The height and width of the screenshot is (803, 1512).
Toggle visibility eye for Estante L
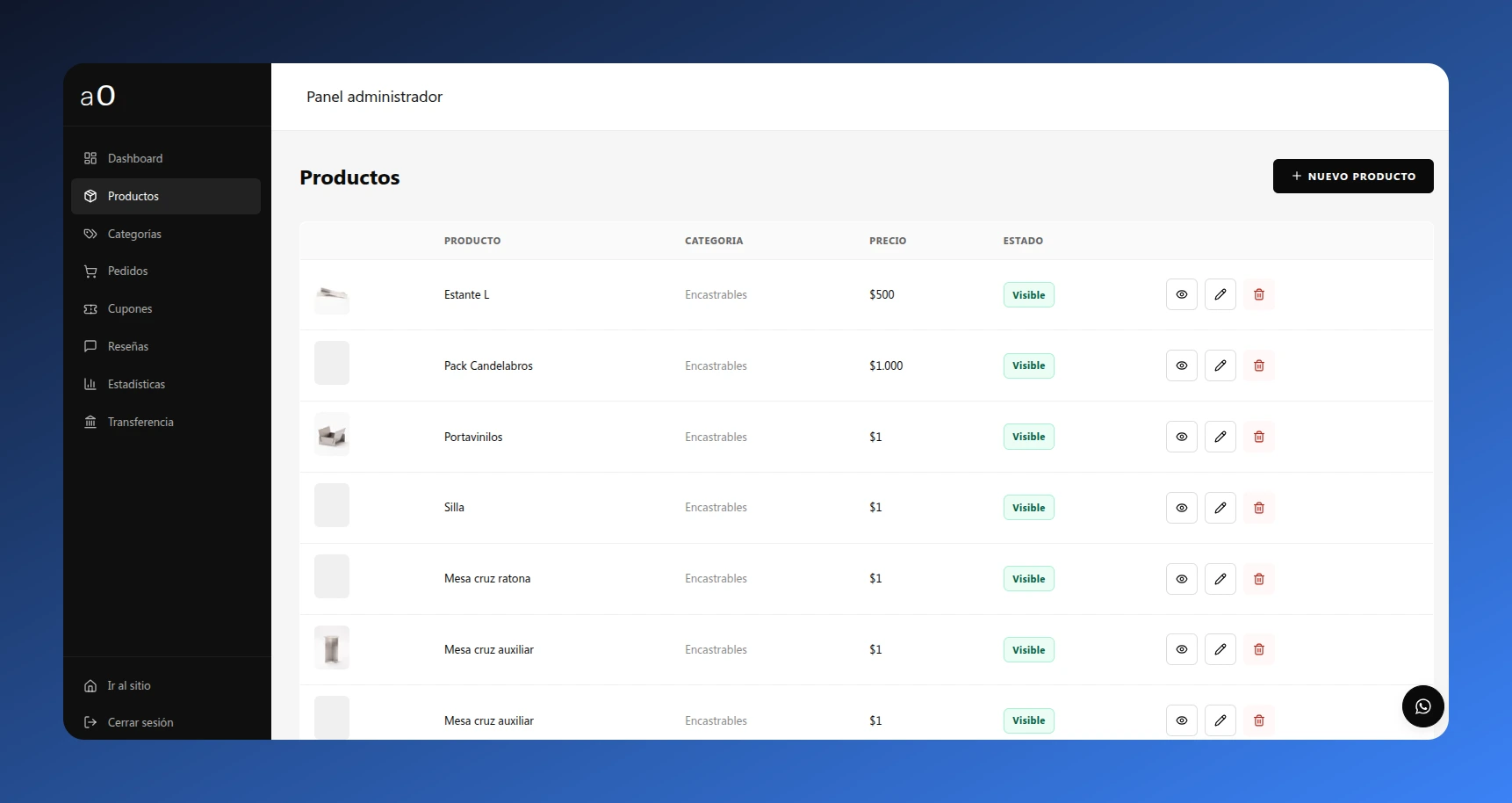(x=1181, y=294)
